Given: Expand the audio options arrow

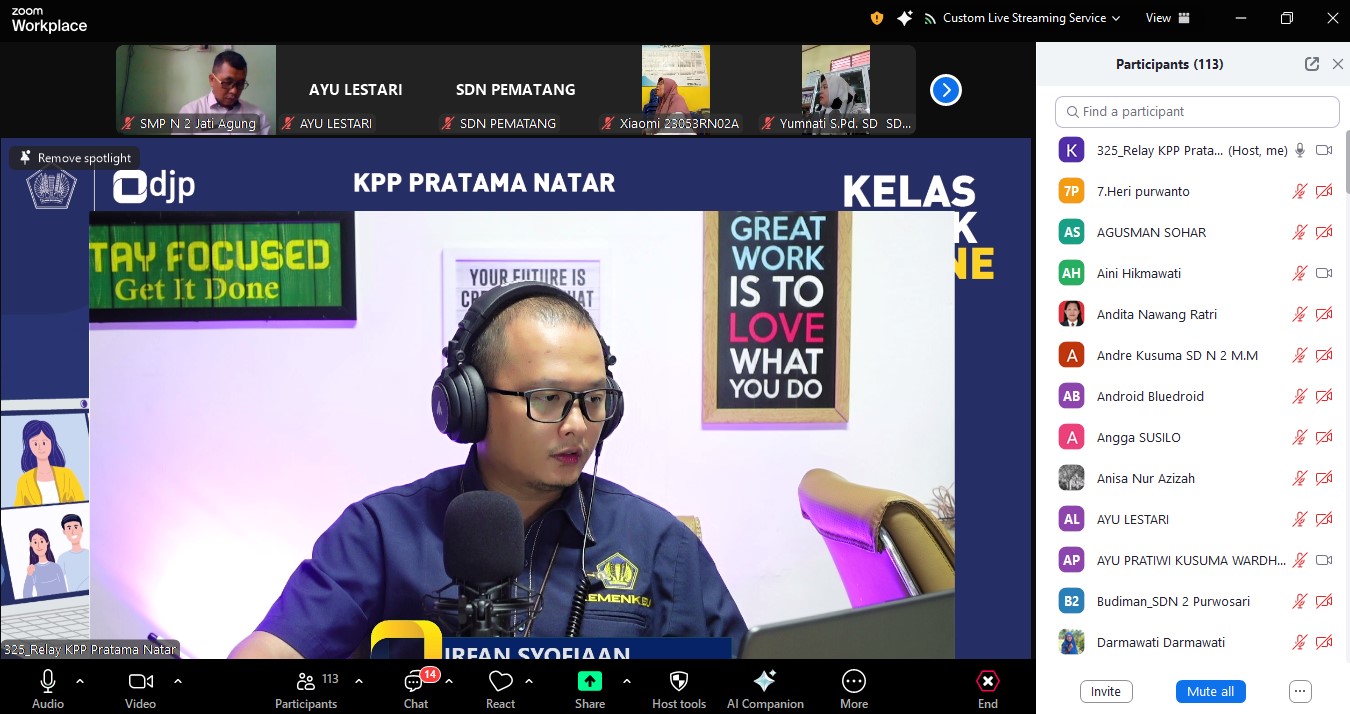Looking at the screenshot, I should coord(80,681).
